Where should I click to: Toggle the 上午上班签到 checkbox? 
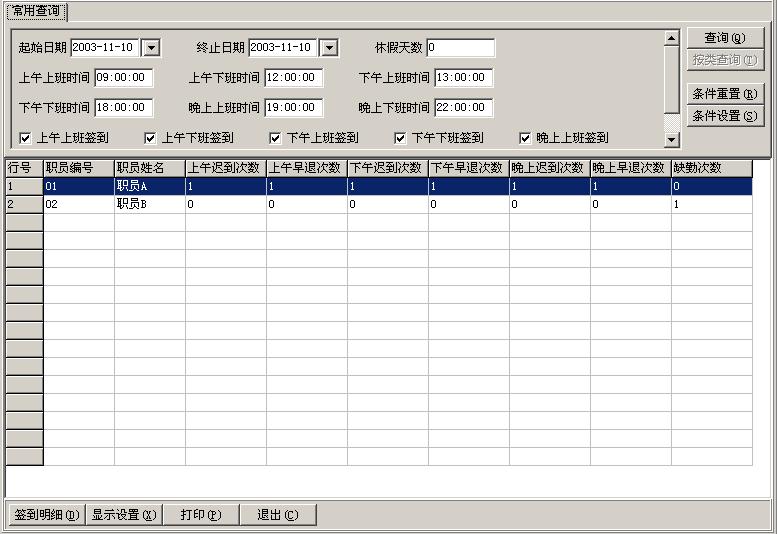(x=26, y=138)
